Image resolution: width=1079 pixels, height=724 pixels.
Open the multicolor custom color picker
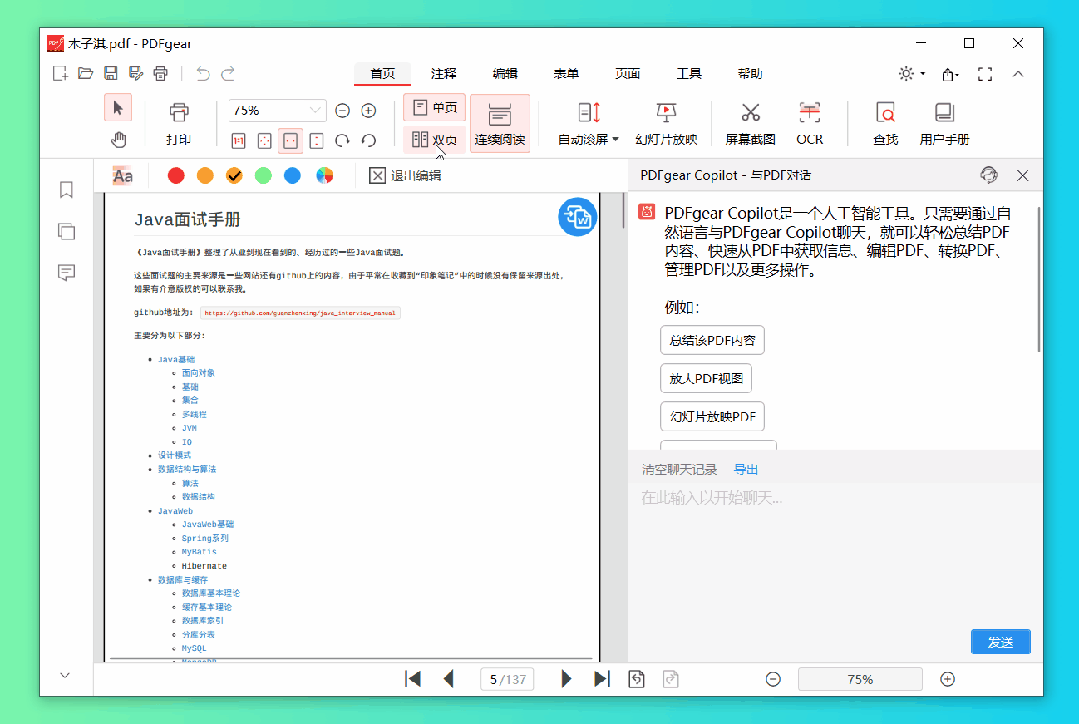[x=325, y=176]
